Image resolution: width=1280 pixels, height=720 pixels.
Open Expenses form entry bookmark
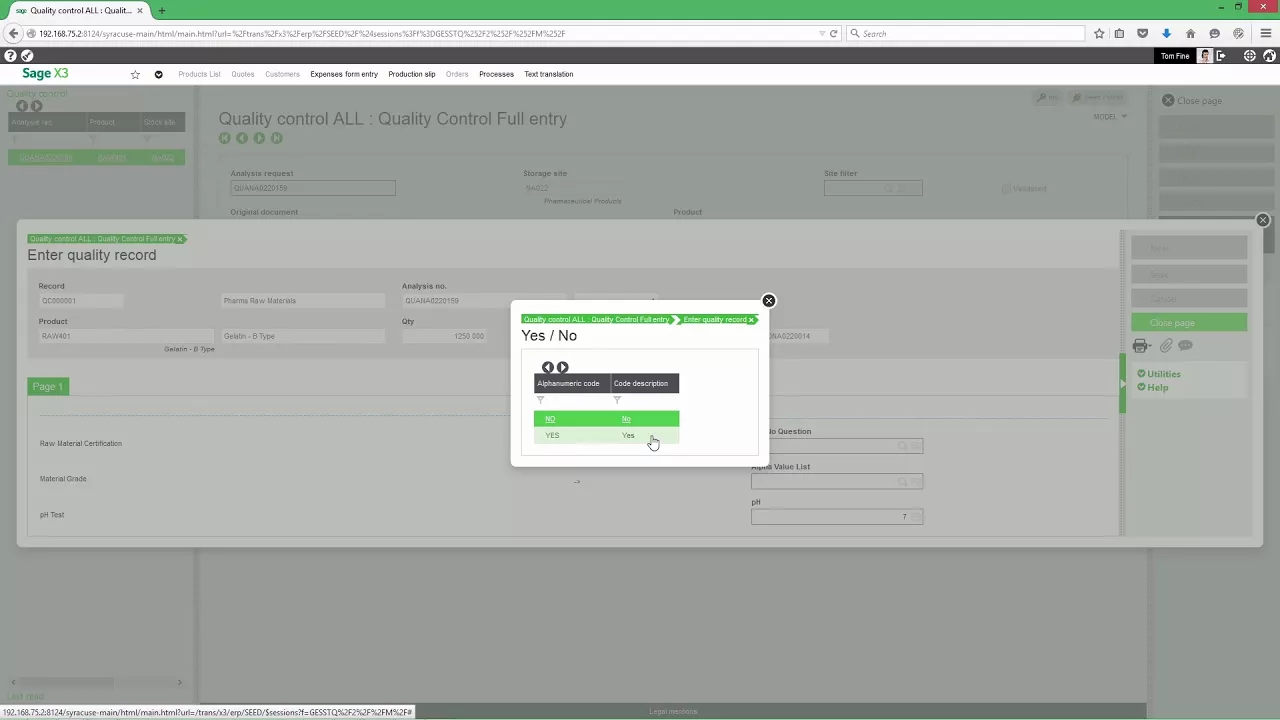point(344,74)
